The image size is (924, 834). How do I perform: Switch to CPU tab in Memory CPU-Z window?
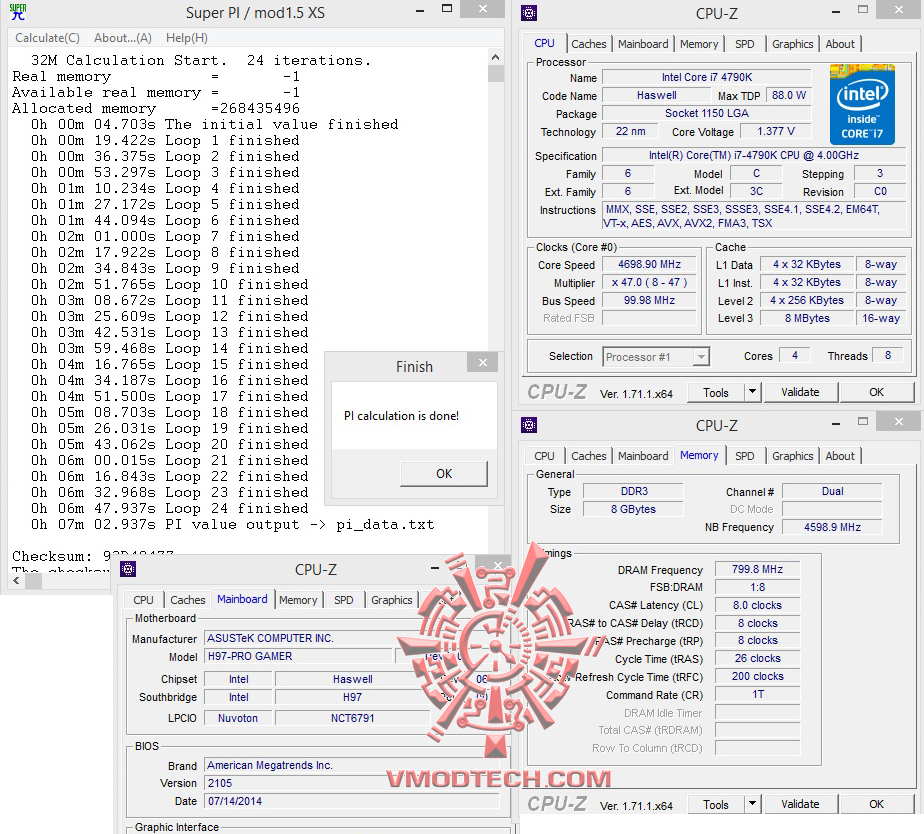coord(544,456)
